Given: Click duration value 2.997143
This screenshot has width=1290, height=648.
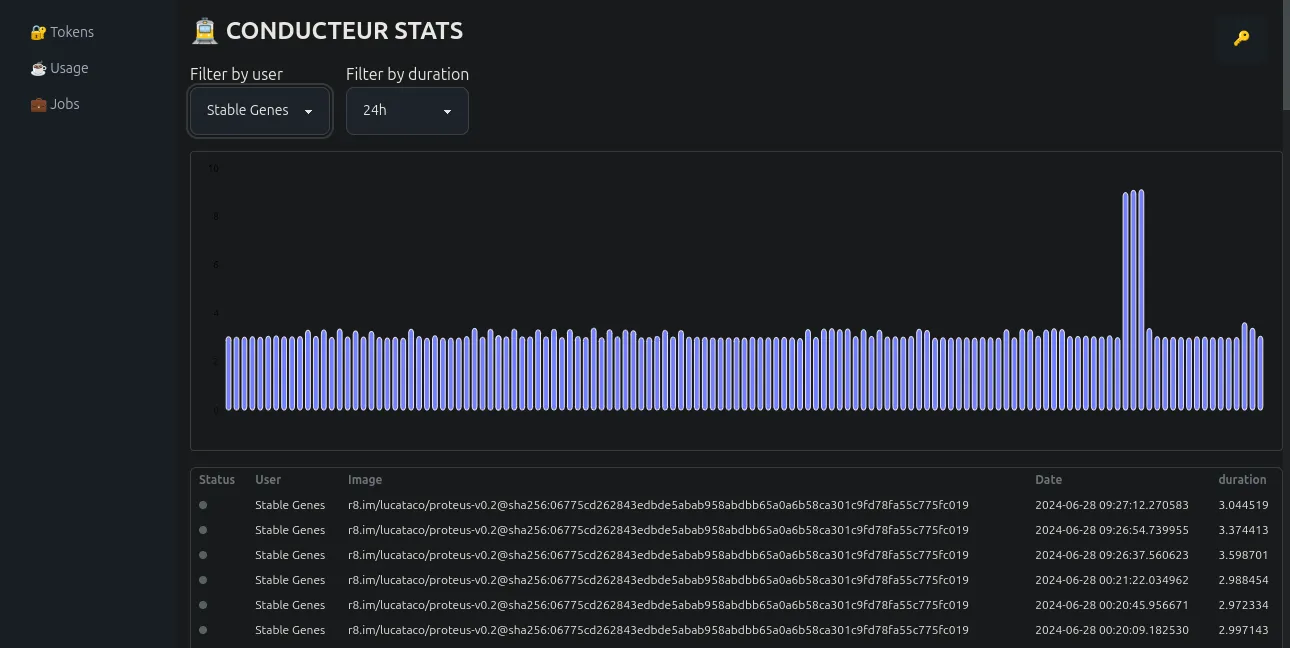Looking at the screenshot, I should click(x=1243, y=630).
